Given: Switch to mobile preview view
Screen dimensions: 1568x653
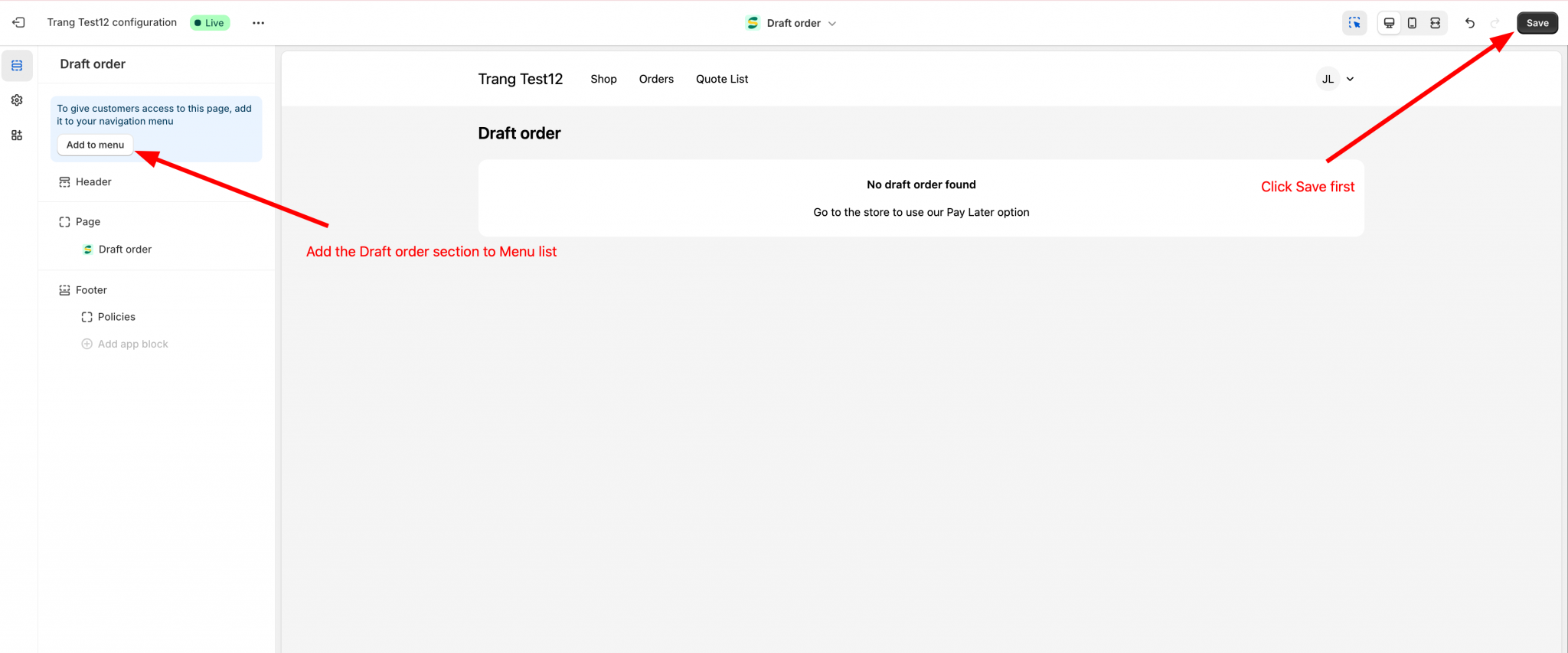Looking at the screenshot, I should (x=1412, y=23).
